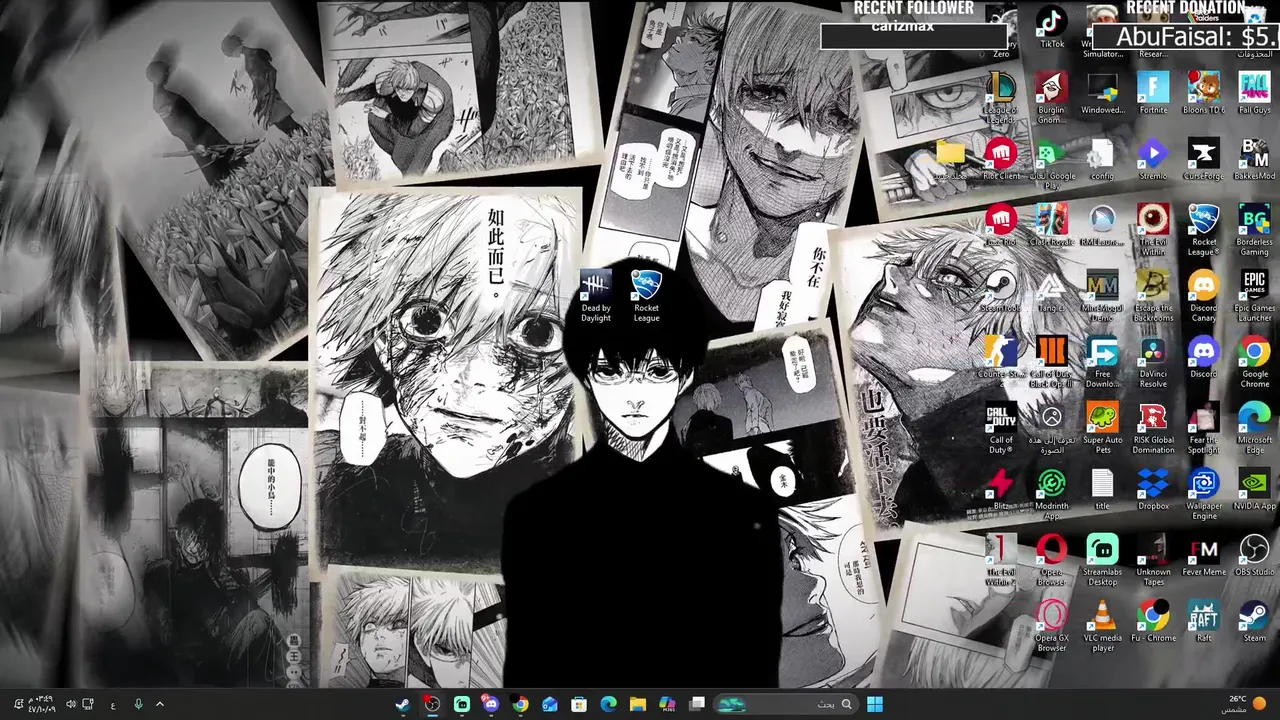The width and height of the screenshot is (1280, 720).
Task: Open the Windows Start menu button
Action: click(x=875, y=704)
